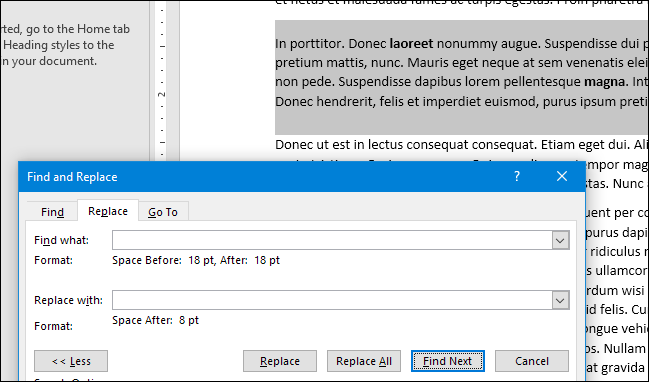
Task: Collapse options with the << Less button
Action: [71, 361]
